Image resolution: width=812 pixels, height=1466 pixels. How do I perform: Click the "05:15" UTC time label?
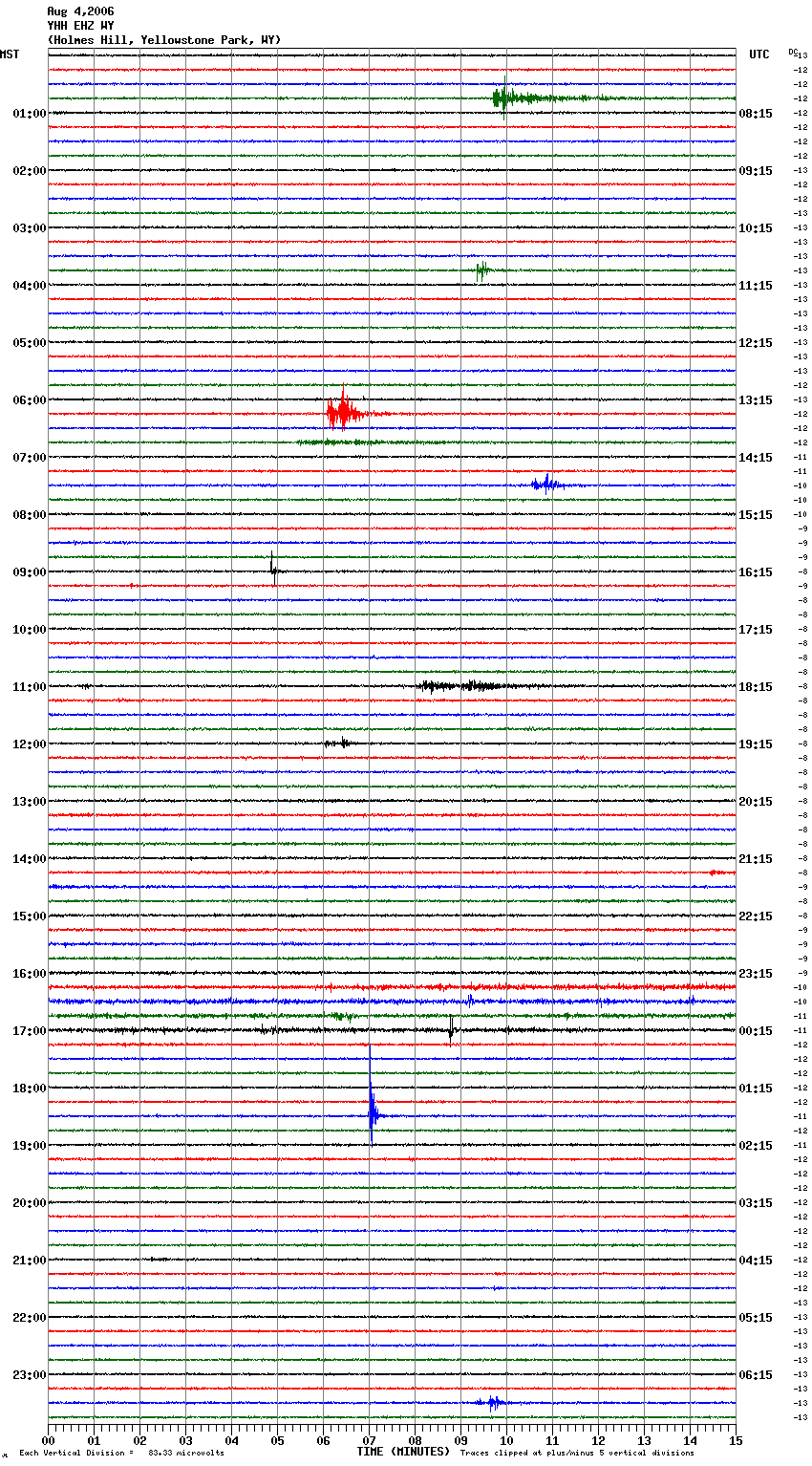point(756,1318)
